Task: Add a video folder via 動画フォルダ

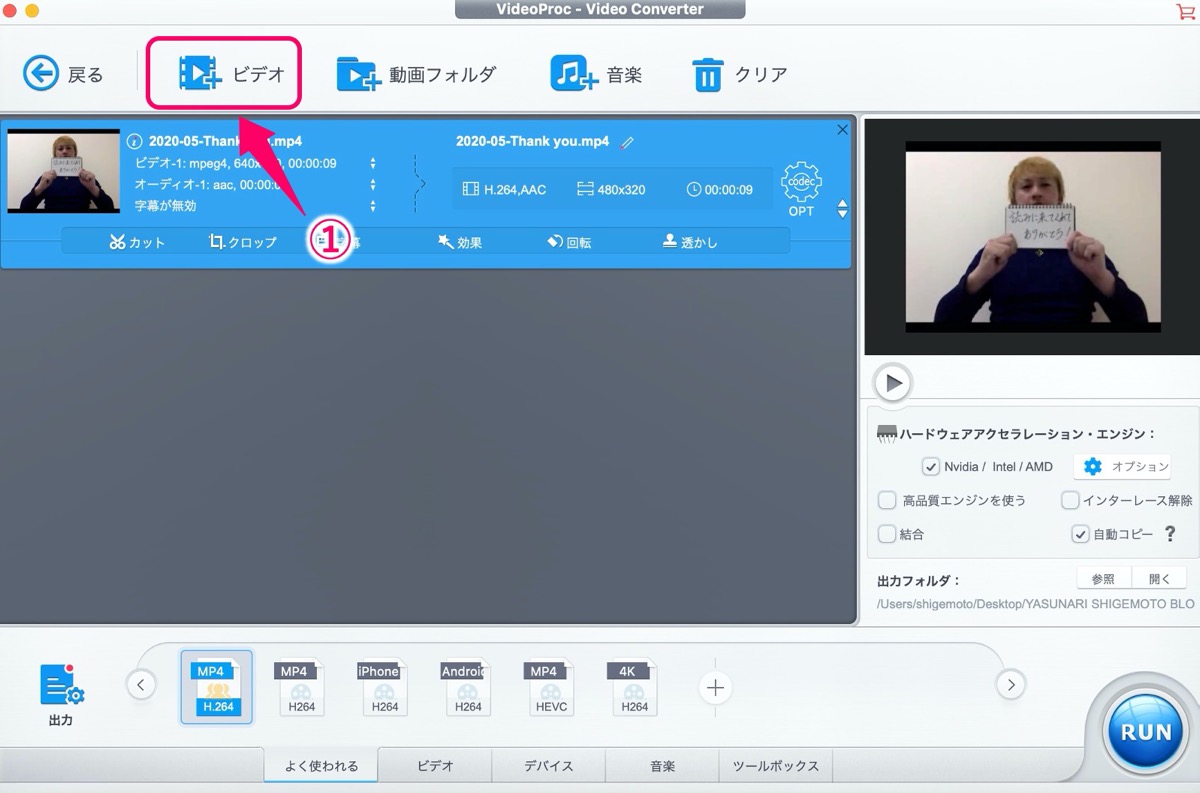Action: click(416, 74)
